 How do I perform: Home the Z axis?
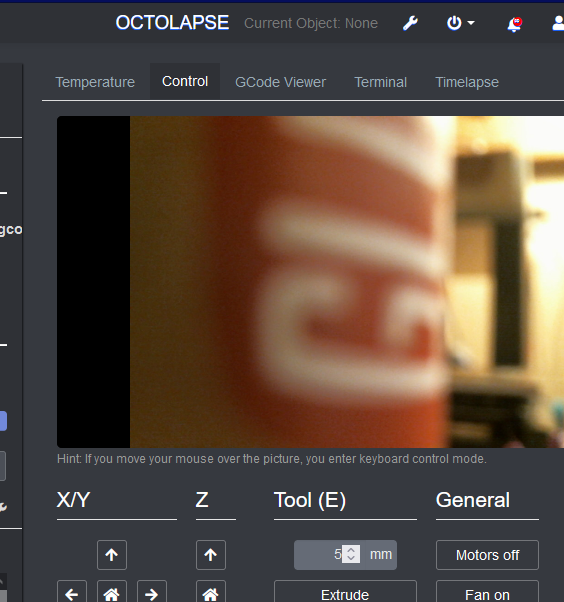(x=211, y=591)
